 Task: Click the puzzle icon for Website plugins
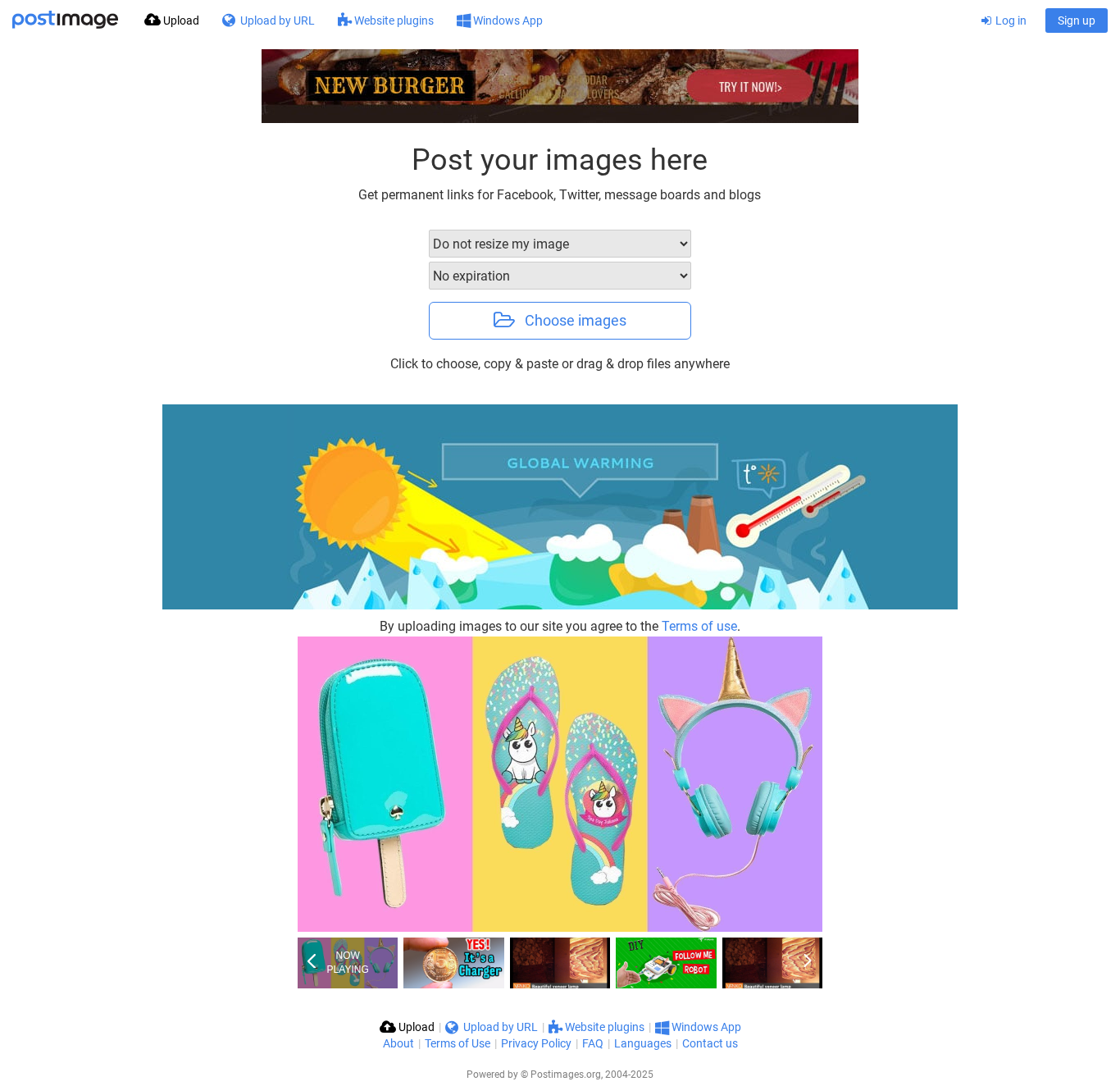pyautogui.click(x=344, y=21)
